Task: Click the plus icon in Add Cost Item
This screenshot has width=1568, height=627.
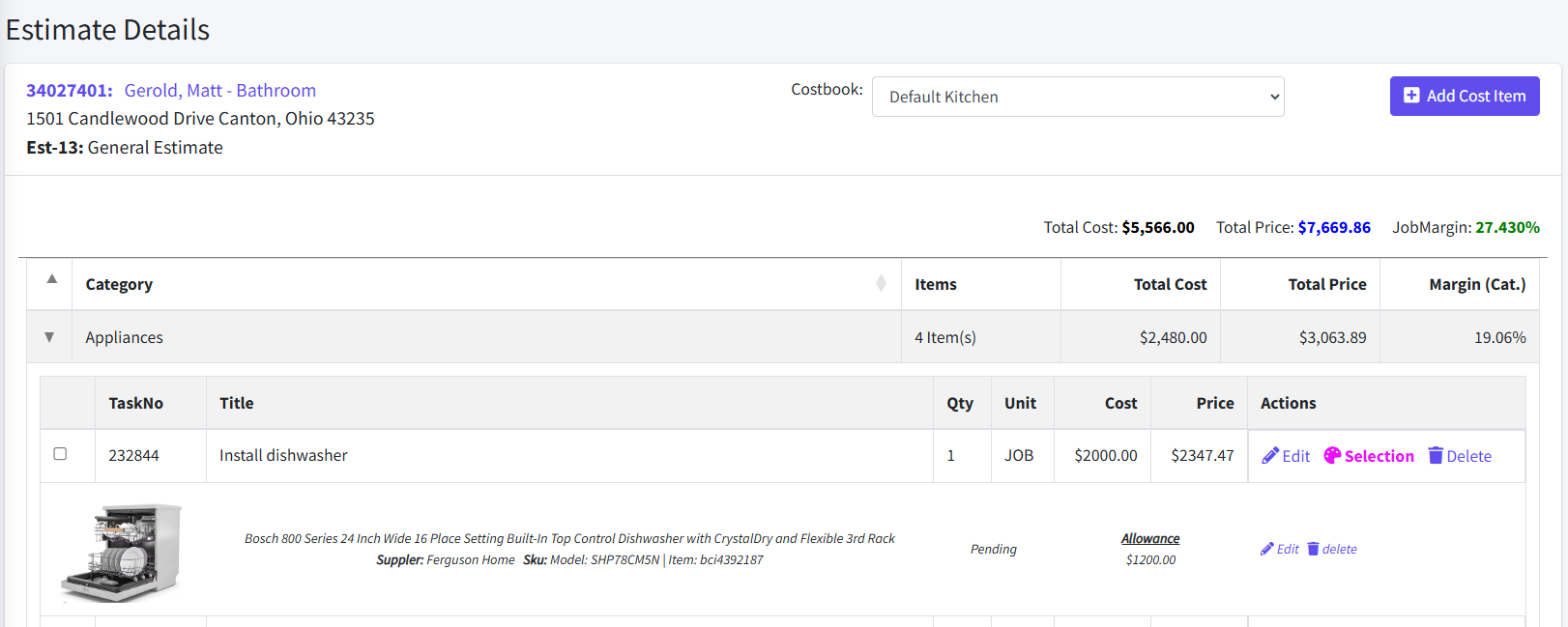Action: [x=1411, y=96]
